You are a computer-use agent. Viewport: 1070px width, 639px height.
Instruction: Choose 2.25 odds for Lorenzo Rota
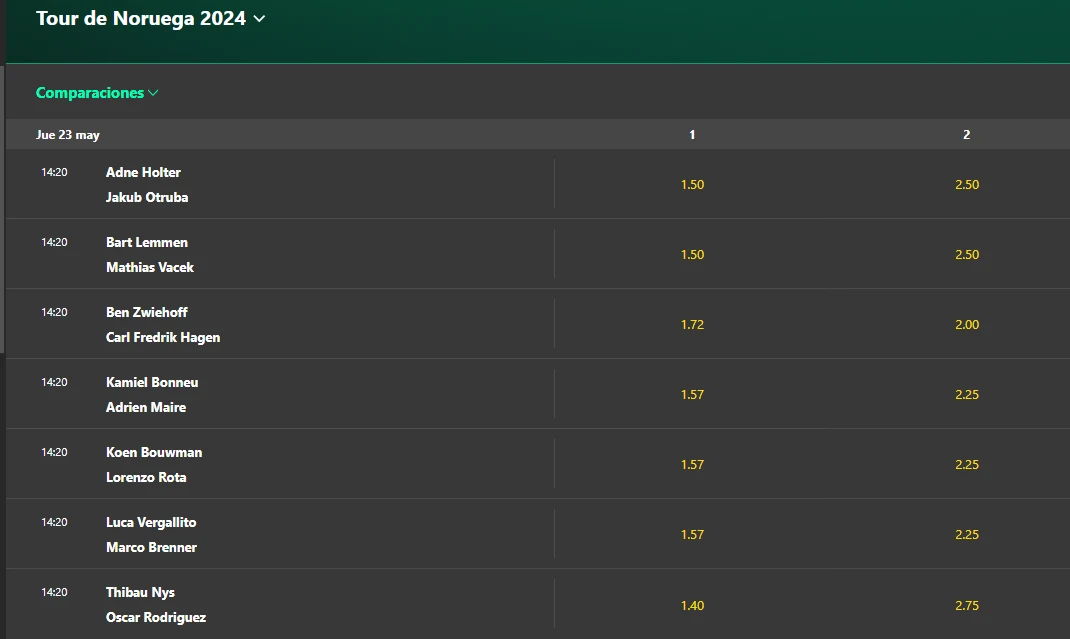[x=966, y=465]
